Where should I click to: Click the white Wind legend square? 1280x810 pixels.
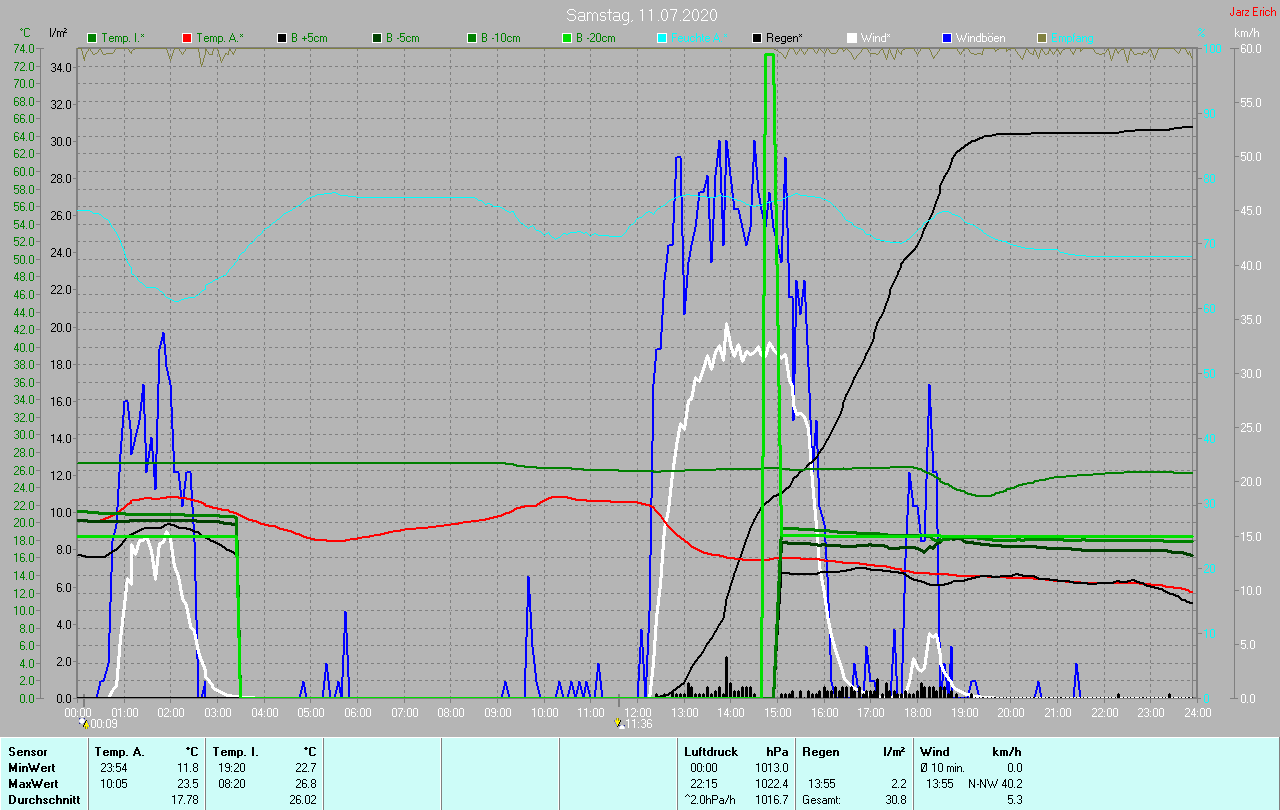[x=852, y=38]
